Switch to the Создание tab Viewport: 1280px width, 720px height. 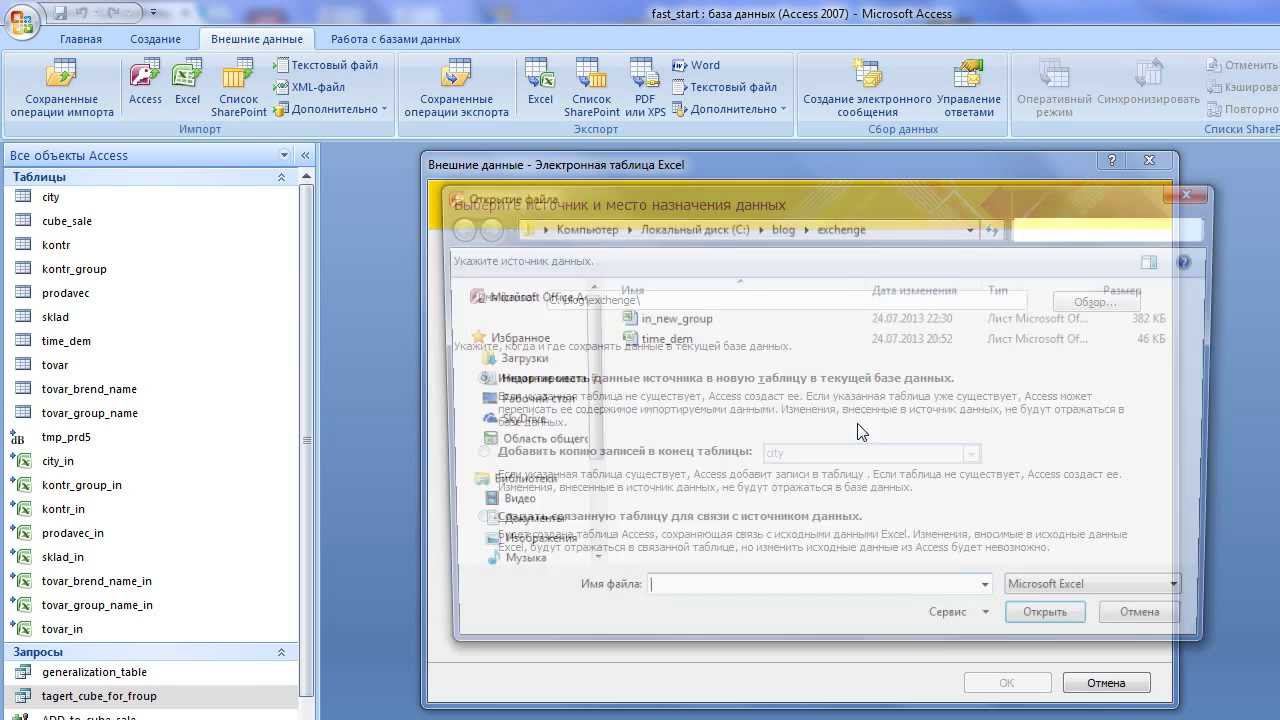pos(155,39)
